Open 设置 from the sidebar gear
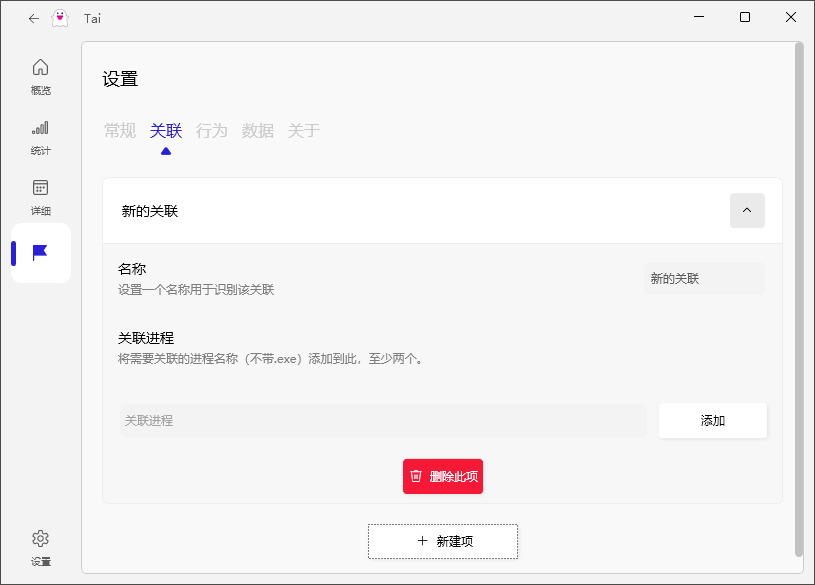Viewport: 815px width, 585px height. [41, 548]
